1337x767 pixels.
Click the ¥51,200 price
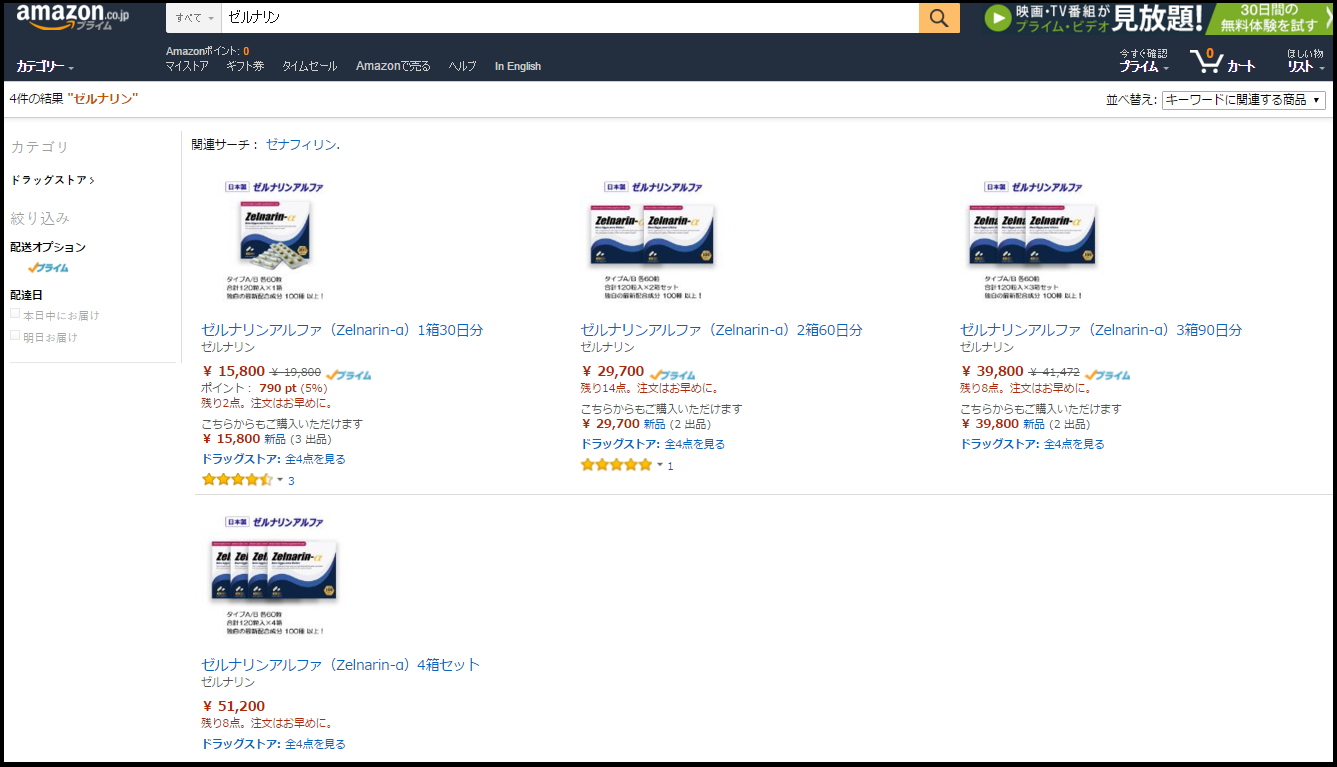point(234,706)
